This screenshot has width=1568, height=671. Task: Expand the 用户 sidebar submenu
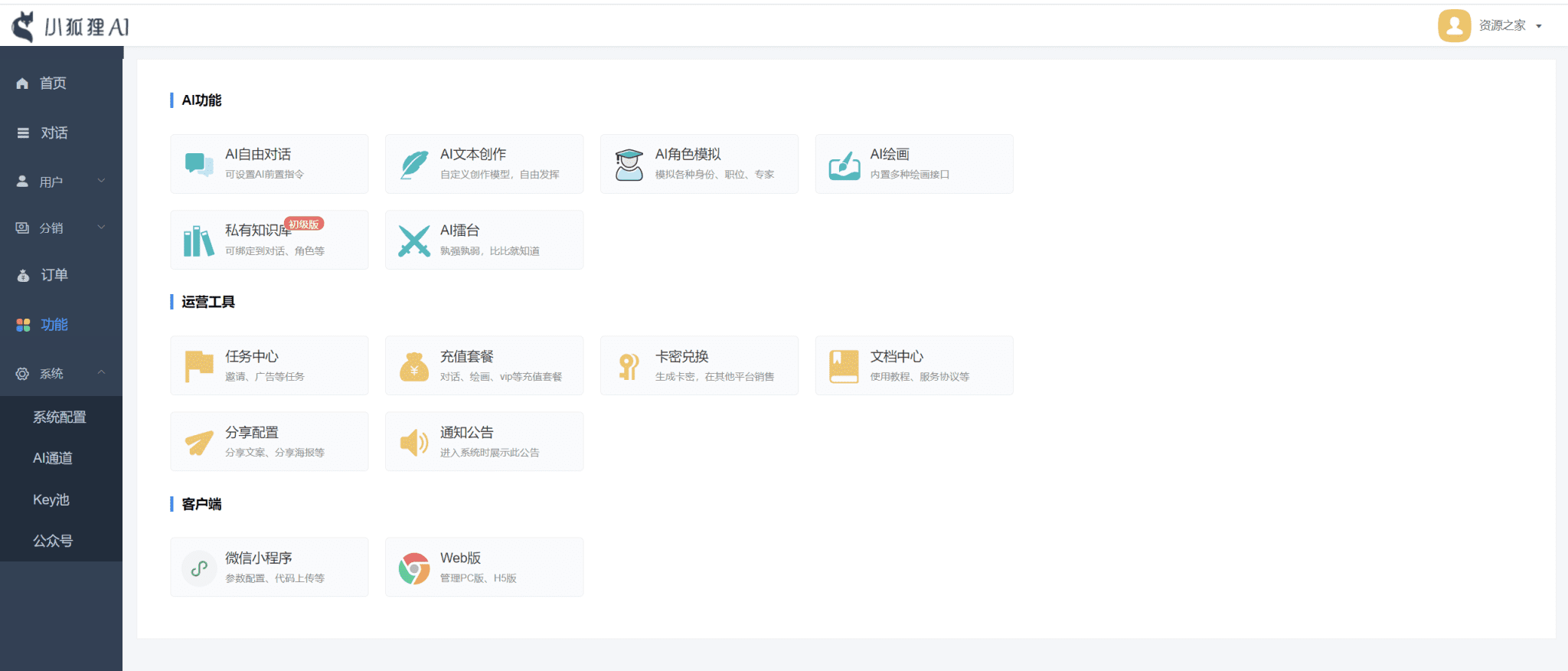tap(61, 182)
